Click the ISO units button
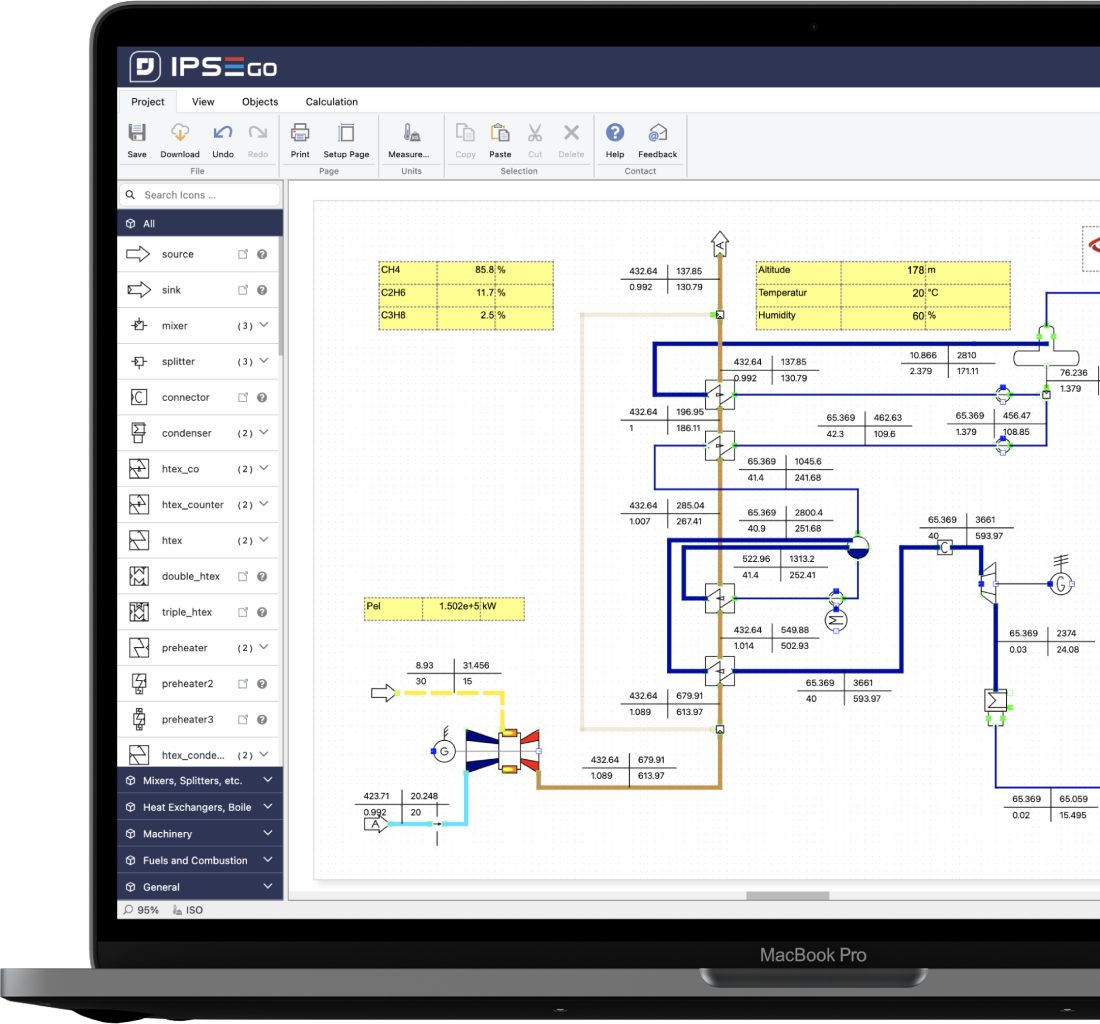Screen dimensions: 1100x1024 (187, 909)
